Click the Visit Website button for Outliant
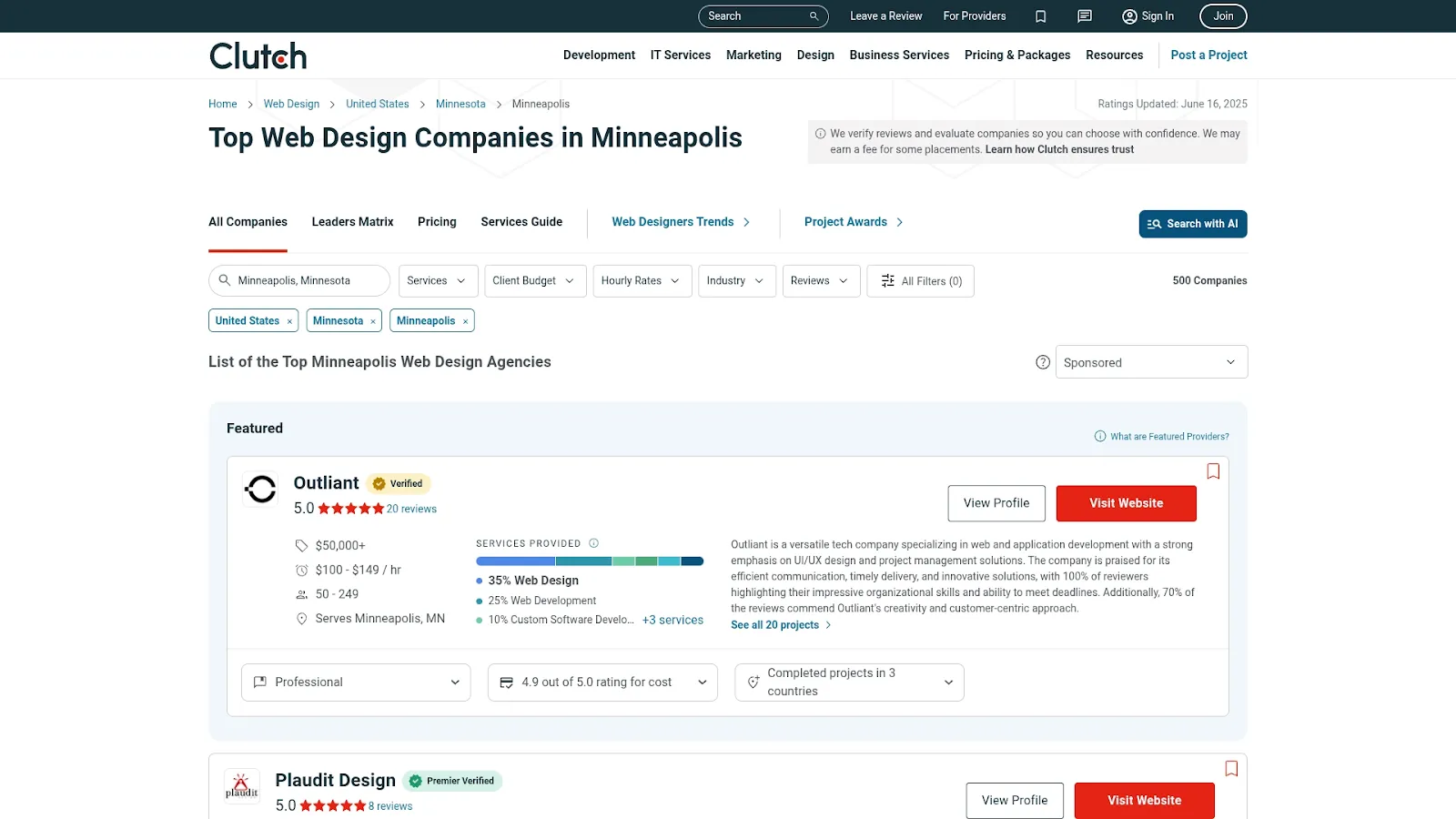The width and height of the screenshot is (1456, 819). pyautogui.click(x=1126, y=502)
